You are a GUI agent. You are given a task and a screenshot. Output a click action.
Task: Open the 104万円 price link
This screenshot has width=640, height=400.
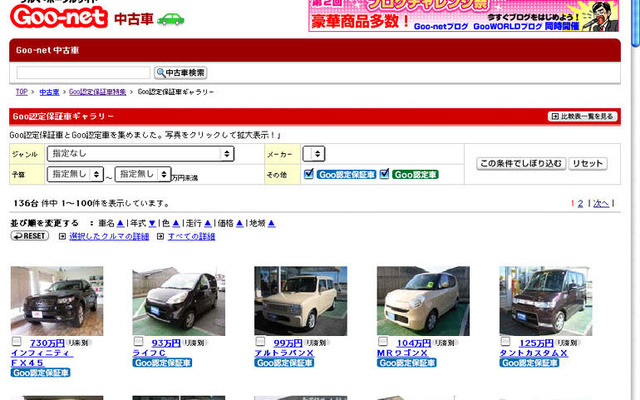point(414,343)
